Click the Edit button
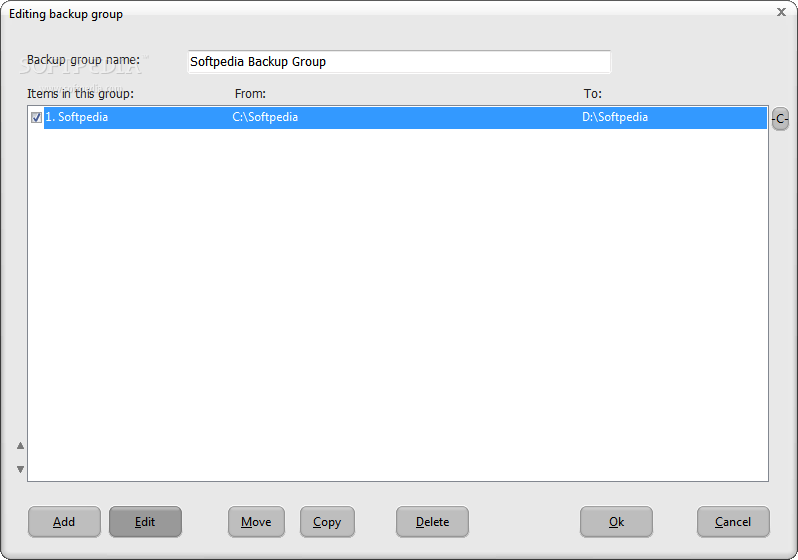This screenshot has height=560, width=798. click(145, 522)
